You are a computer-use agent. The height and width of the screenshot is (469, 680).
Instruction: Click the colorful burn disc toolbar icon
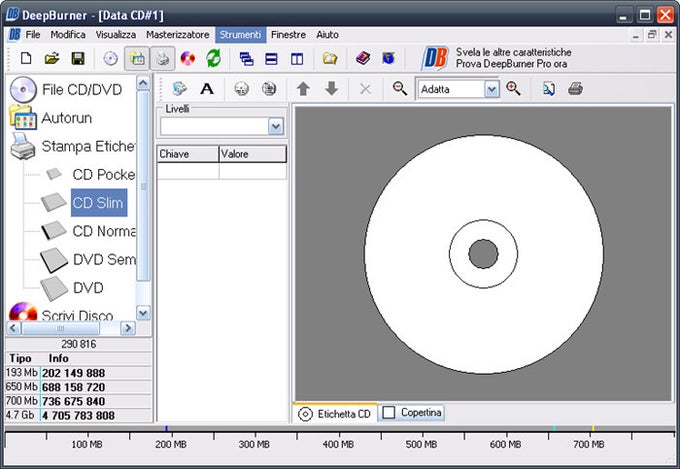(188, 58)
